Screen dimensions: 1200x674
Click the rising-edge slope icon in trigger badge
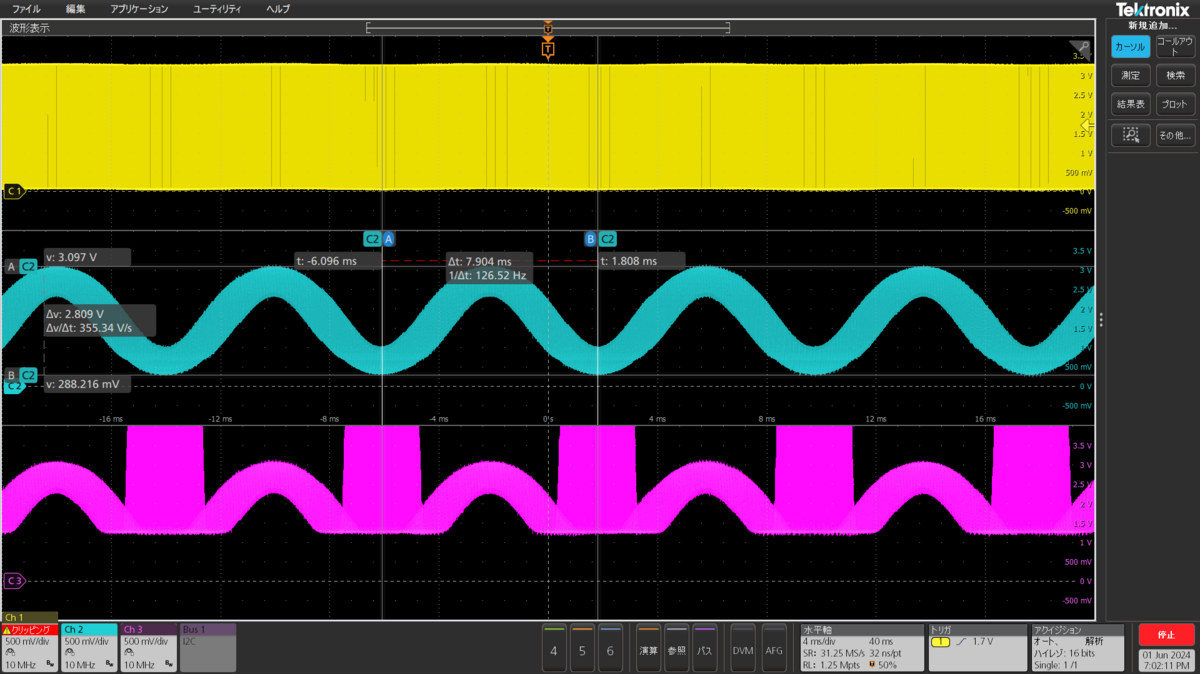(x=959, y=641)
